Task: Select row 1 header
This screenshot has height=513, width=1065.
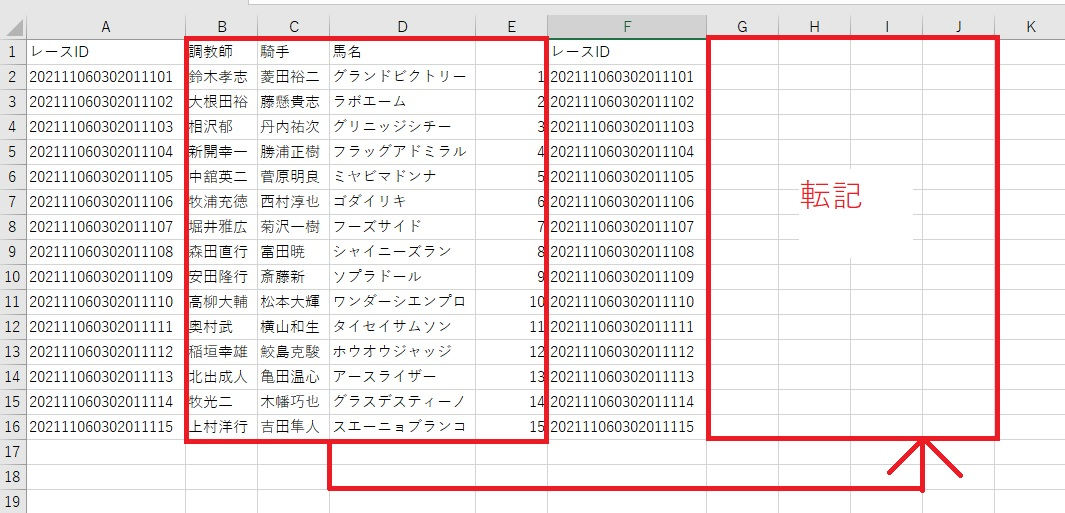Action: (13, 52)
